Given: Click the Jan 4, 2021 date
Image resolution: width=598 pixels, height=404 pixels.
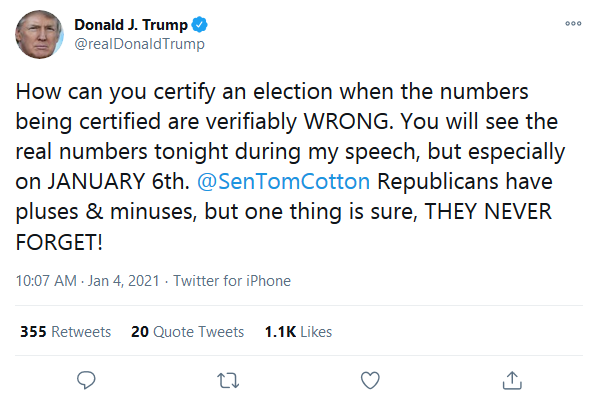Looking at the screenshot, I should coord(124,281).
